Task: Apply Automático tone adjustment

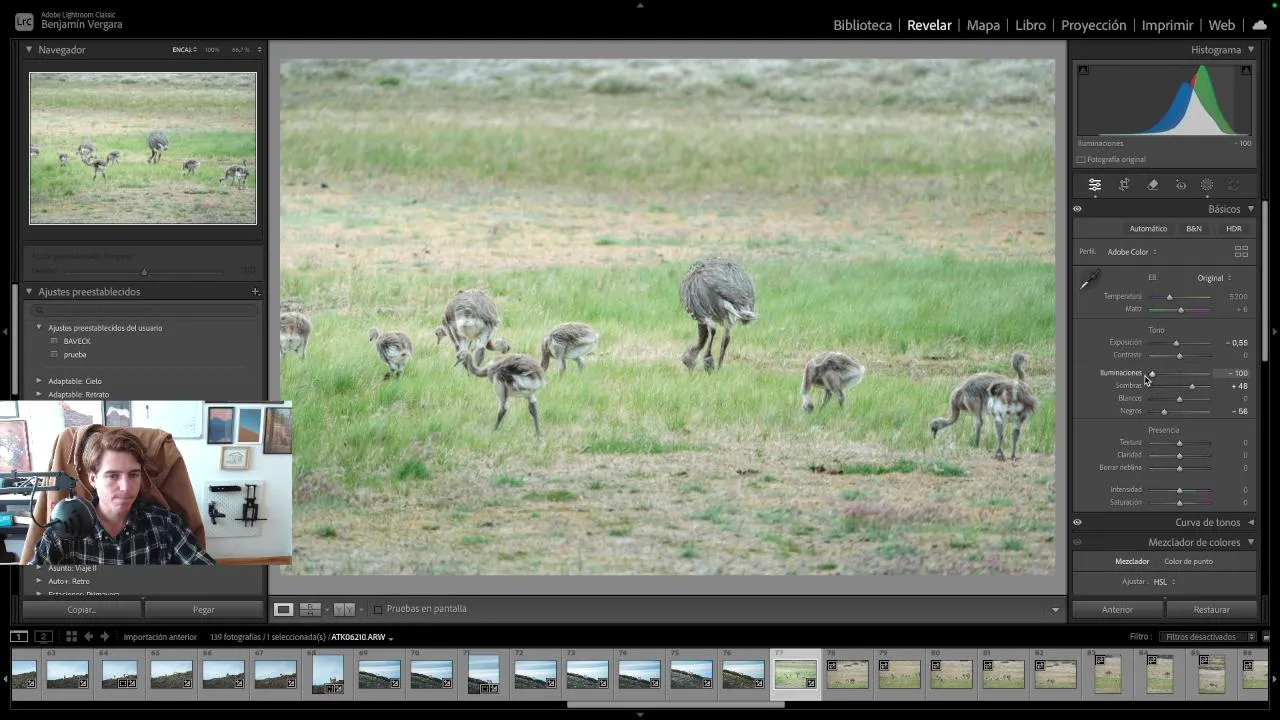Action: click(1148, 229)
